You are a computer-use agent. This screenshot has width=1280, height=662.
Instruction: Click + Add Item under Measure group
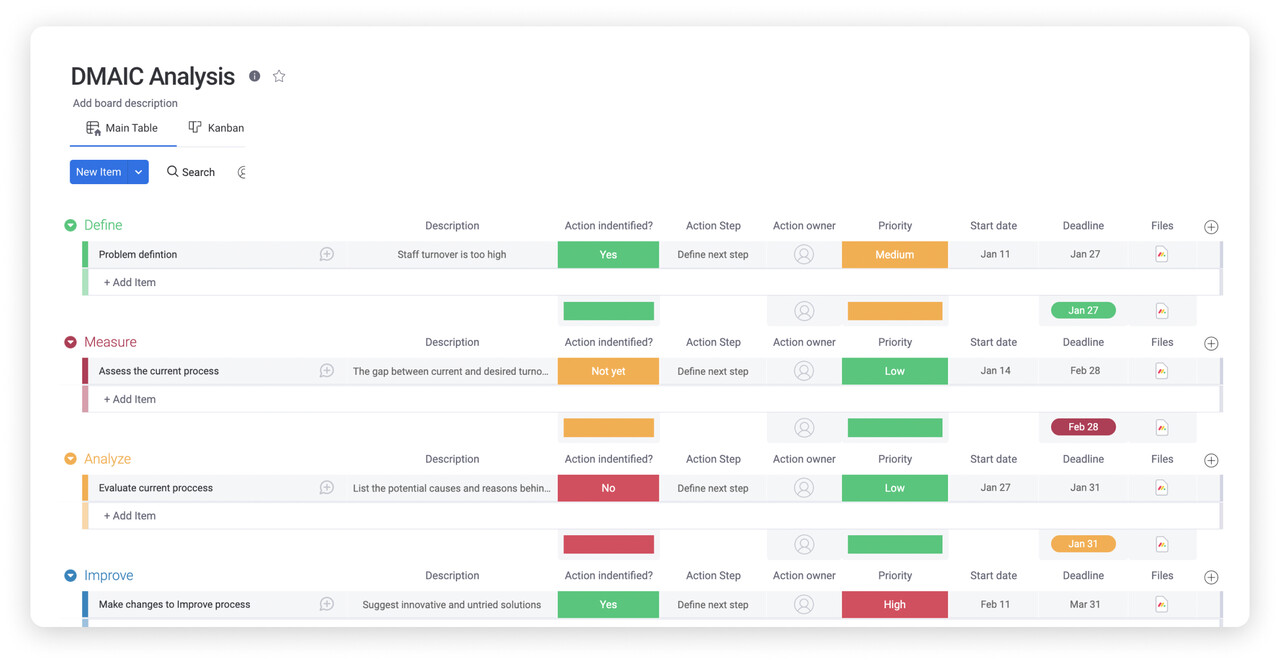pos(130,399)
